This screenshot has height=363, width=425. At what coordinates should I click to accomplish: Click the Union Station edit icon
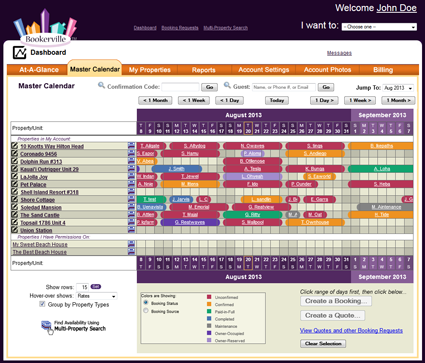pyautogui.click(x=14, y=230)
